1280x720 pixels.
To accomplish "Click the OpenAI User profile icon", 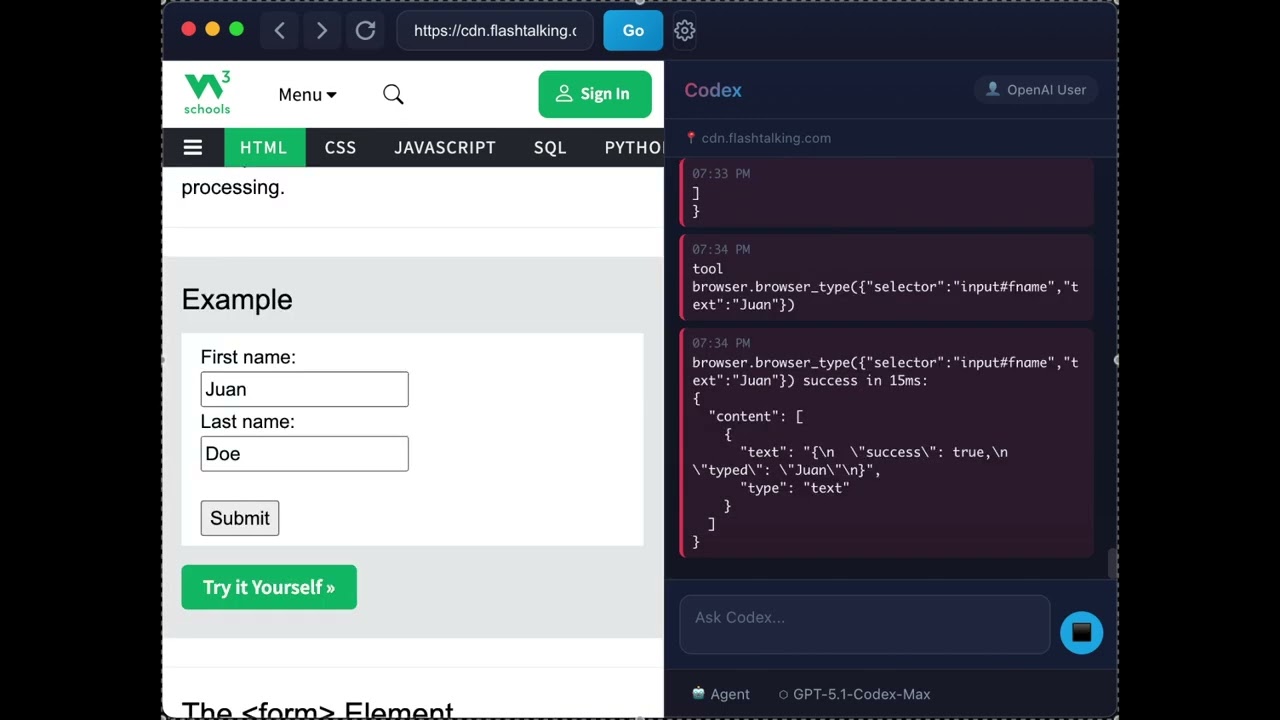I will click(993, 89).
